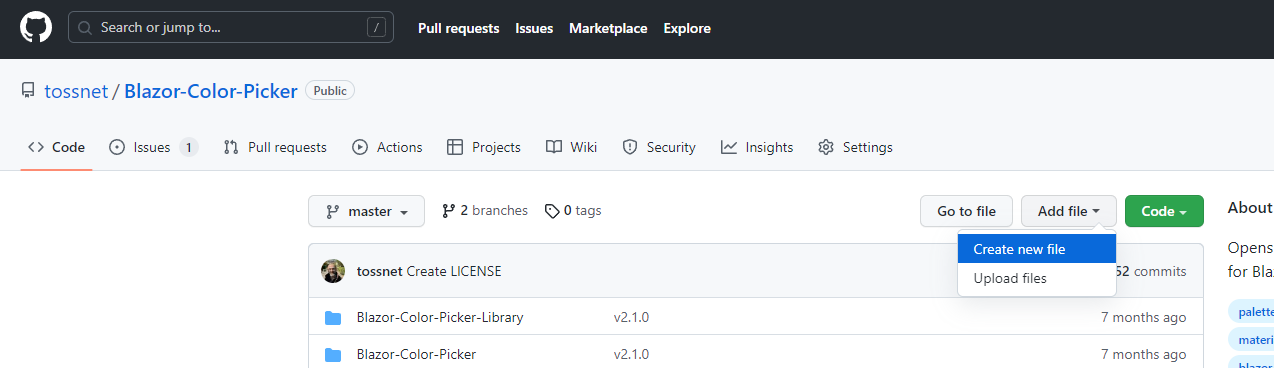This screenshot has width=1274, height=368.
Task: Open the Issues tab
Action: (153, 147)
